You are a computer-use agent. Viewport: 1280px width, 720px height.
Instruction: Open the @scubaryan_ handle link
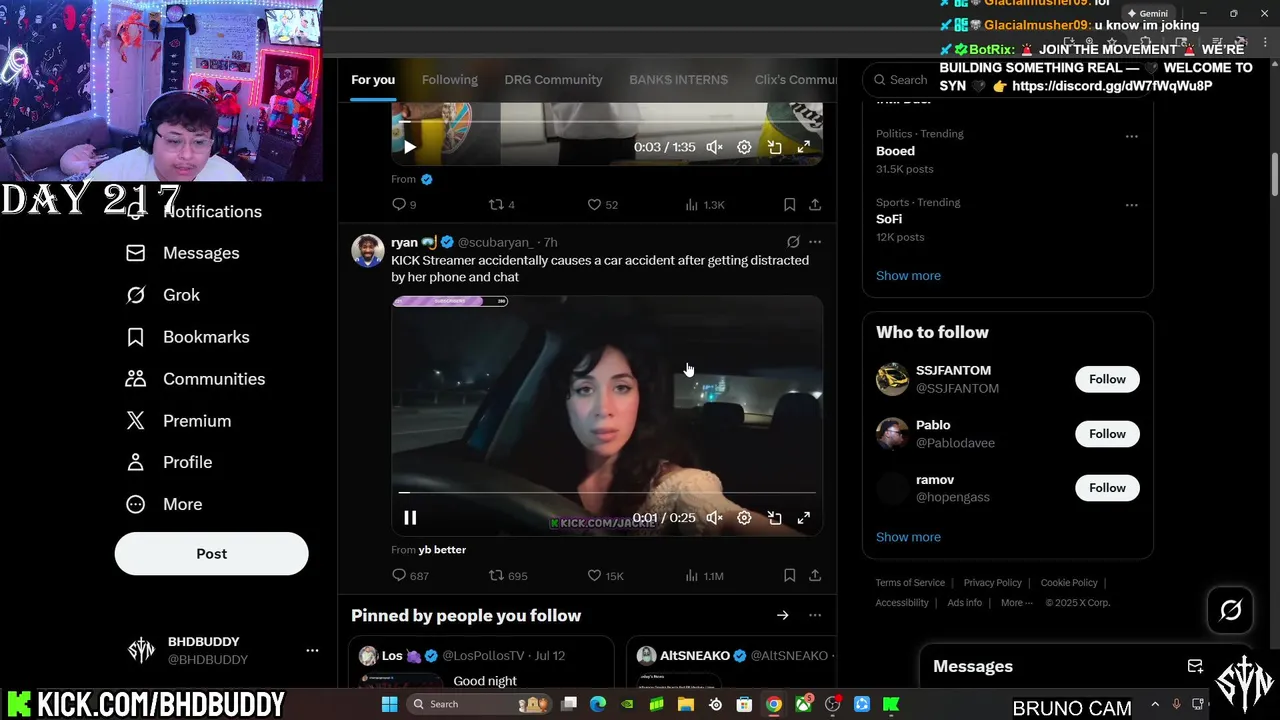tap(495, 242)
